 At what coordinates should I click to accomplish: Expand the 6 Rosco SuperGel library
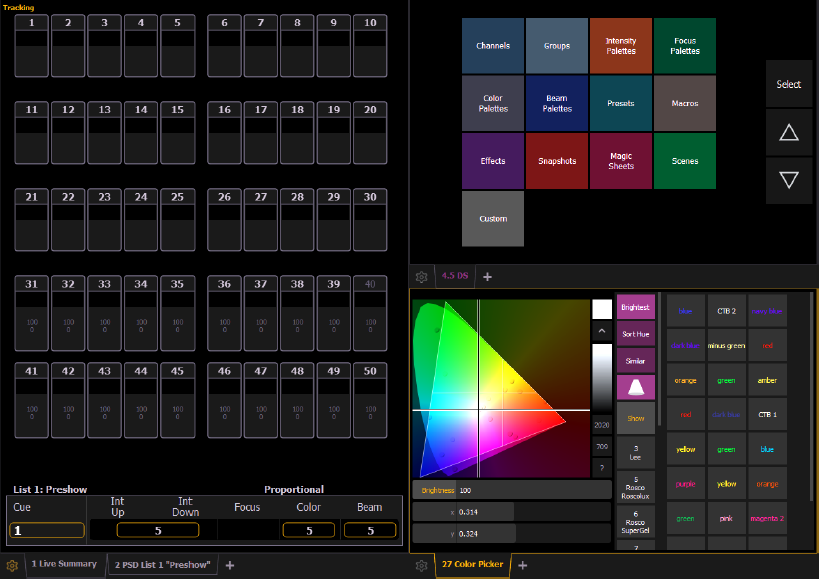pyautogui.click(x=635, y=521)
